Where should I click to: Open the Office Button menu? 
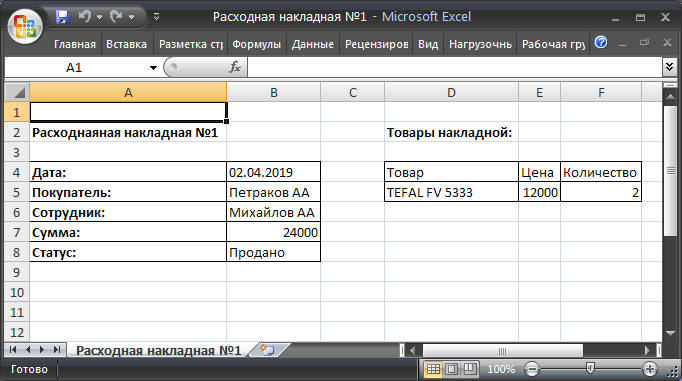click(25, 27)
